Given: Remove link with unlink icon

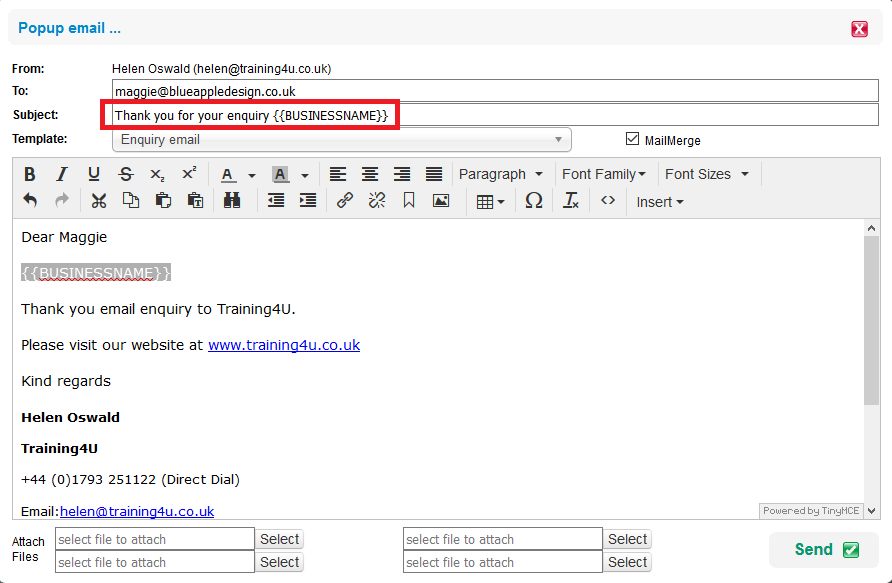Looking at the screenshot, I should coord(377,201).
